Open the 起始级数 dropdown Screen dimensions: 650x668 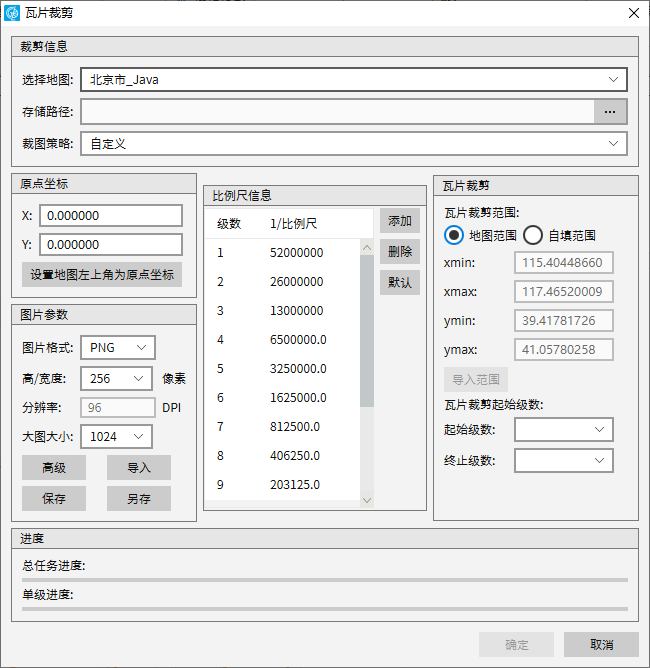563,429
